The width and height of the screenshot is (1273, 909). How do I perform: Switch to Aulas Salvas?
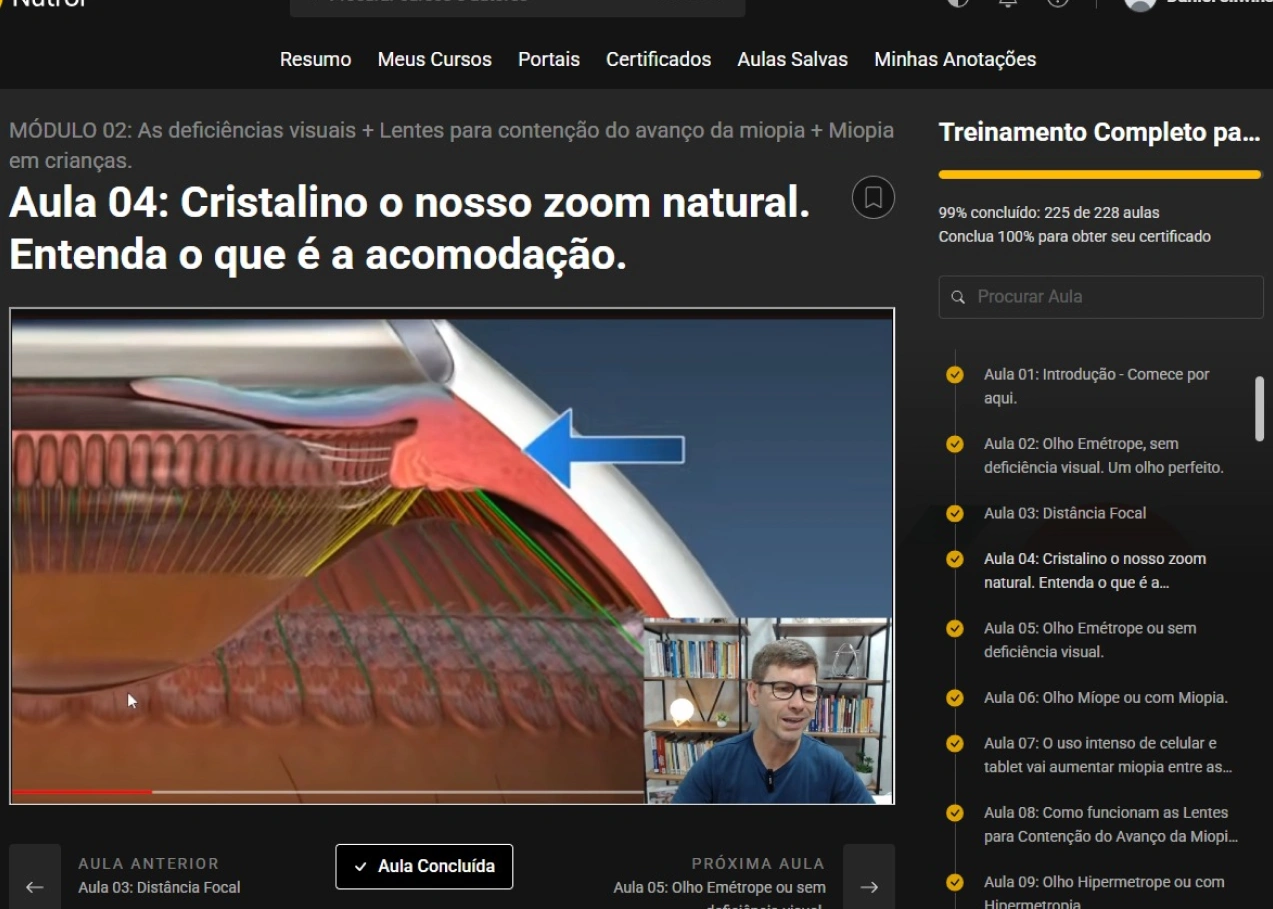(x=792, y=59)
